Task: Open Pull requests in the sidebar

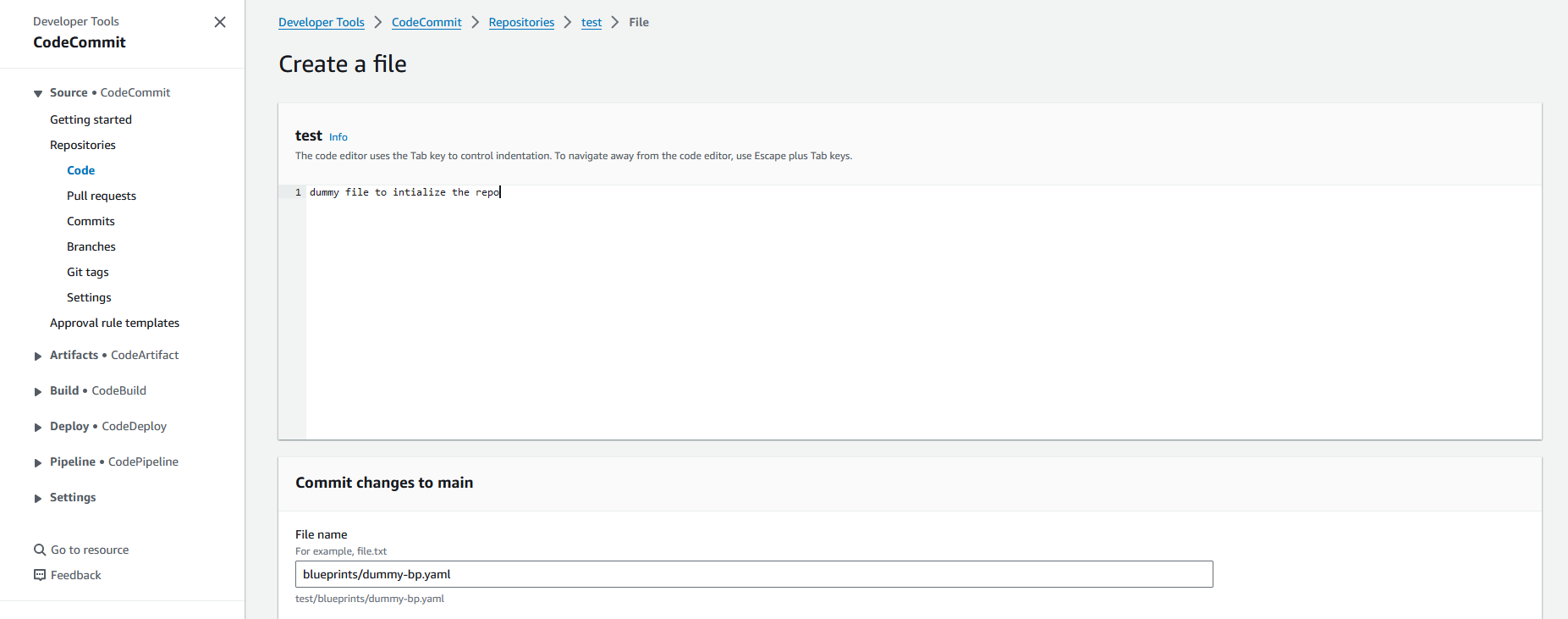Action: tap(102, 196)
